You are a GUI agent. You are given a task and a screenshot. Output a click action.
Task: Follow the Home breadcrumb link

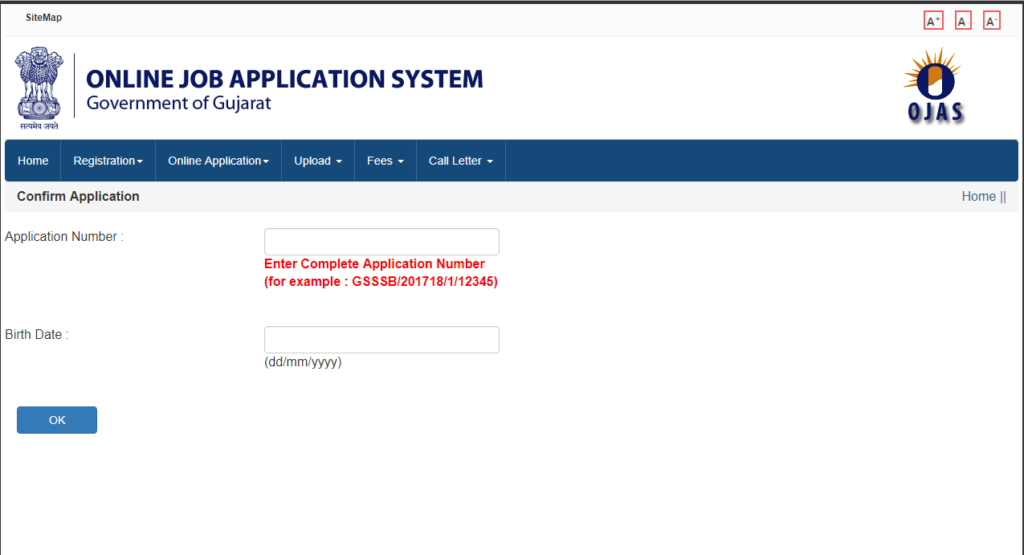[978, 197]
